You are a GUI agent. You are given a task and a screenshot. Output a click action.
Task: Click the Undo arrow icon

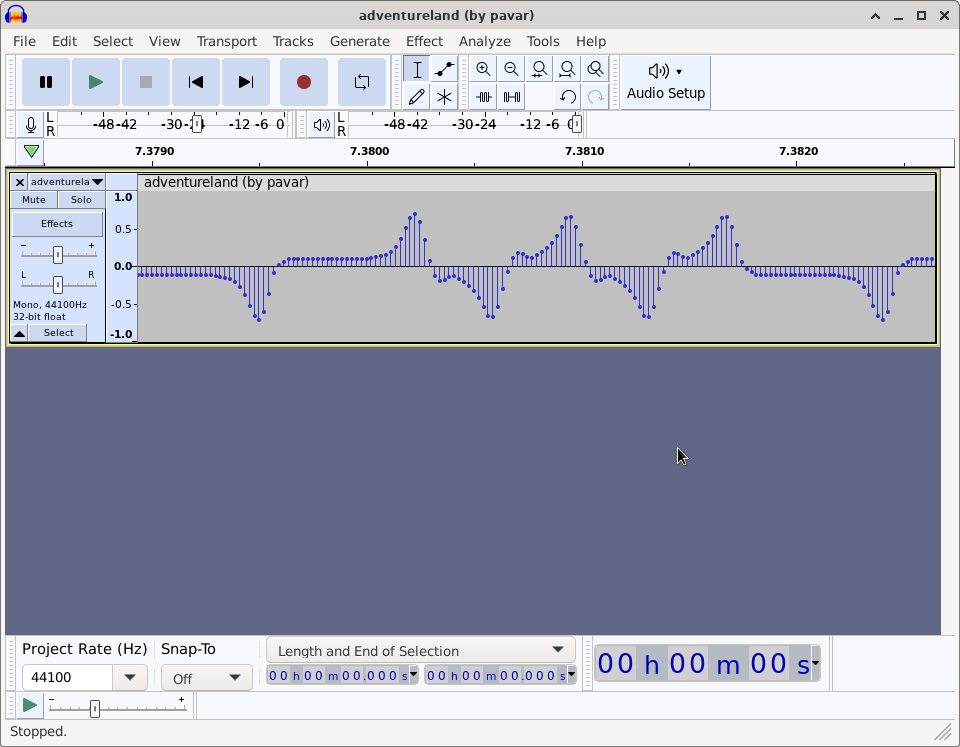click(x=568, y=97)
